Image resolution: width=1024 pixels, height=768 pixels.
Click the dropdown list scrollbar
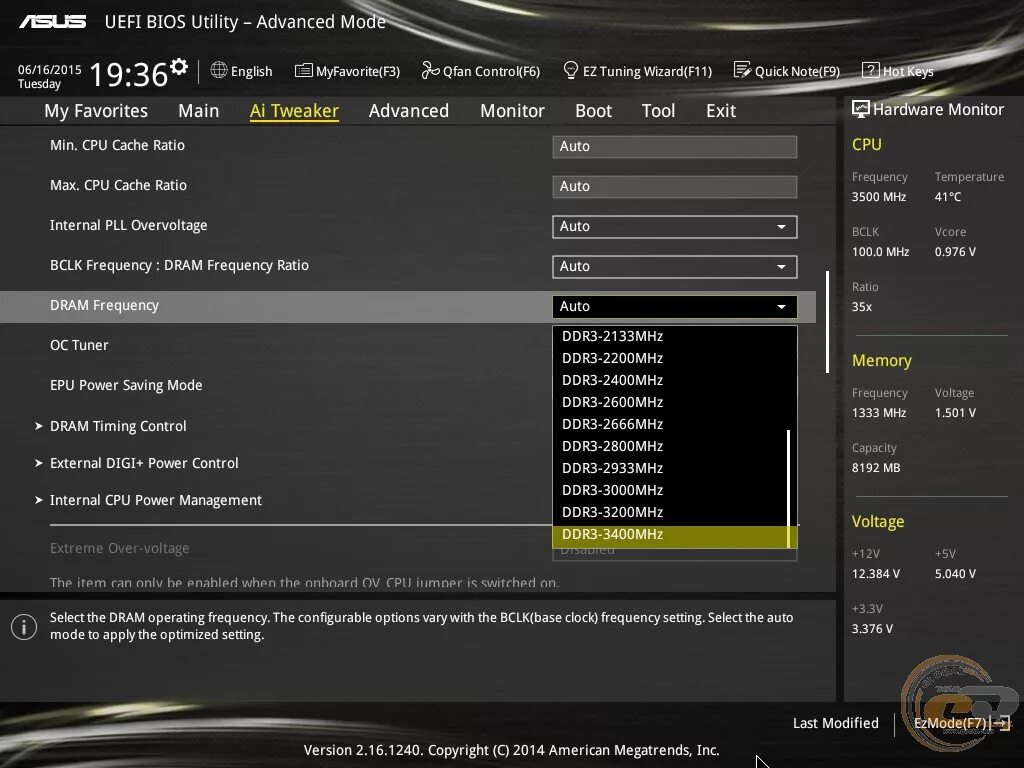789,488
